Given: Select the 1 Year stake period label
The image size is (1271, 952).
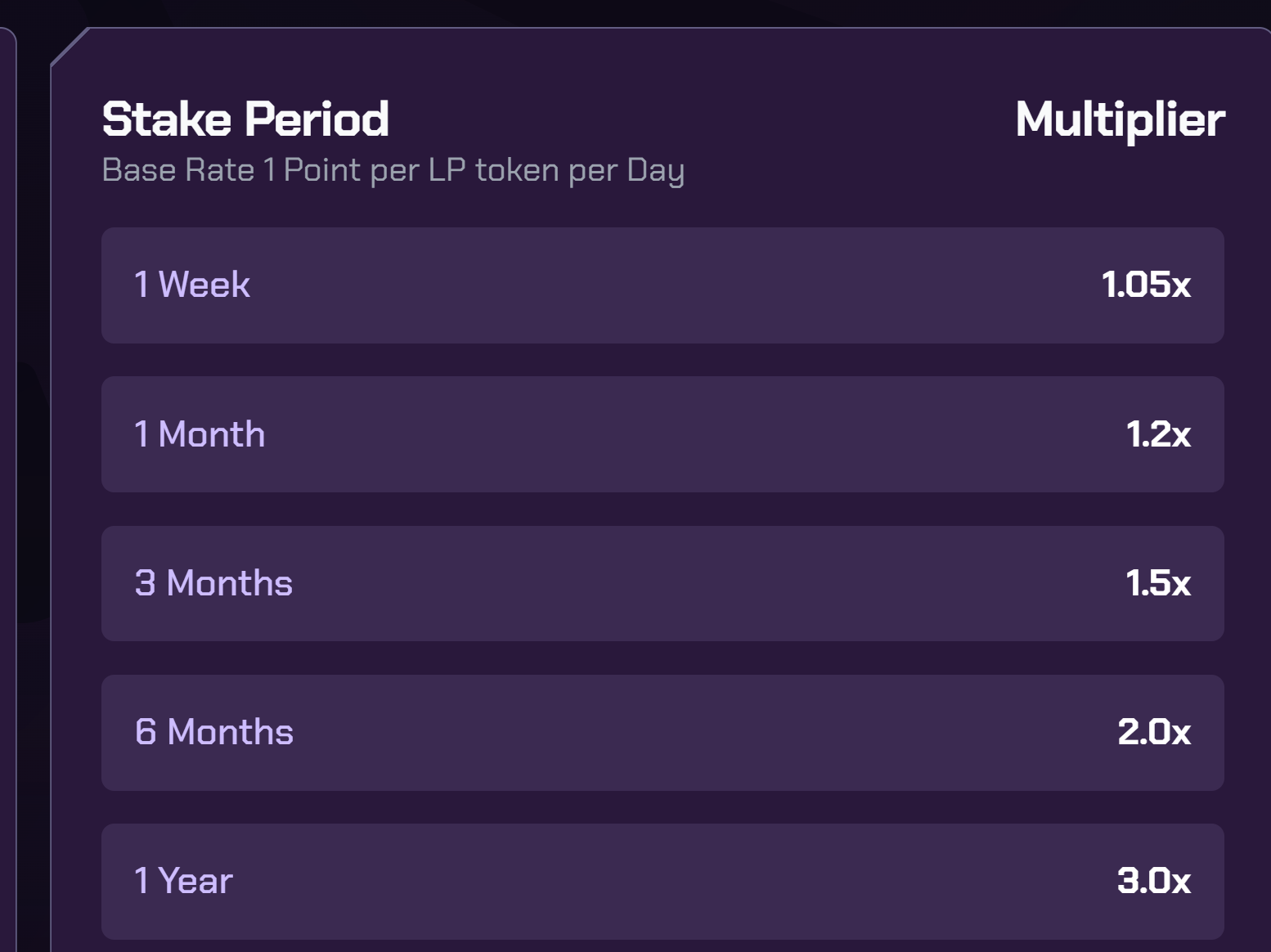Looking at the screenshot, I should click(184, 881).
